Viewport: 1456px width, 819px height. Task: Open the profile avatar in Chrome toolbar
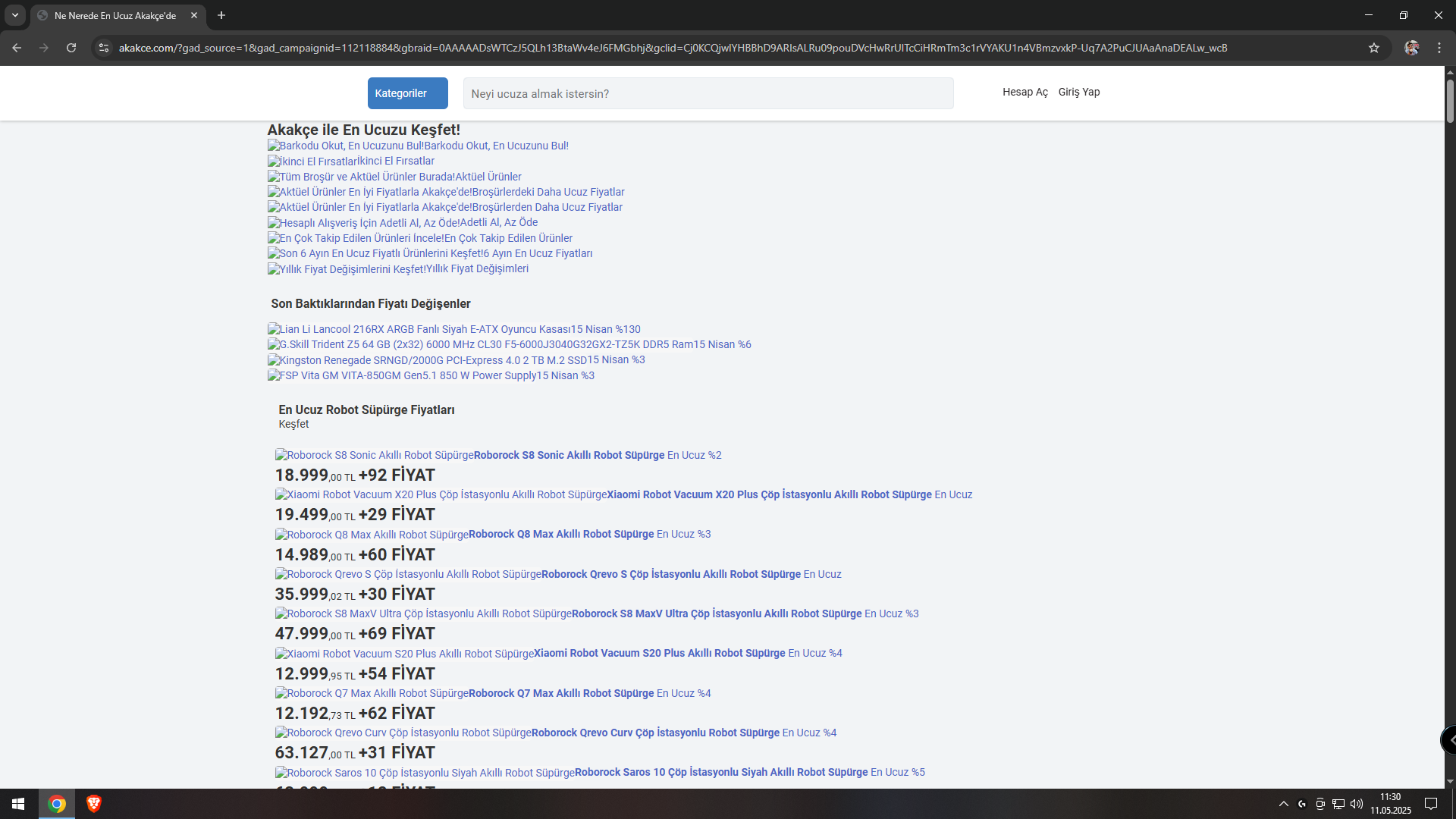pos(1411,48)
